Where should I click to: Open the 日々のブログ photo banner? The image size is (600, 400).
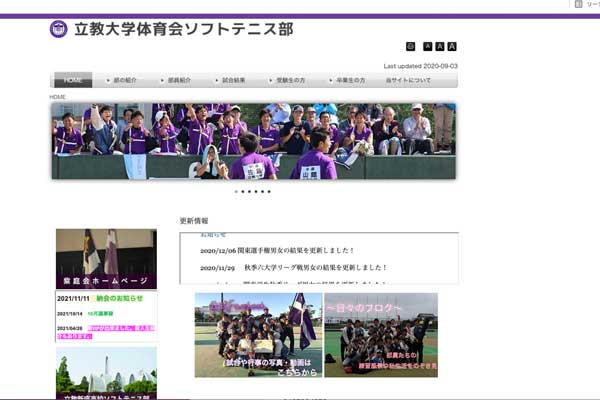[x=381, y=335]
